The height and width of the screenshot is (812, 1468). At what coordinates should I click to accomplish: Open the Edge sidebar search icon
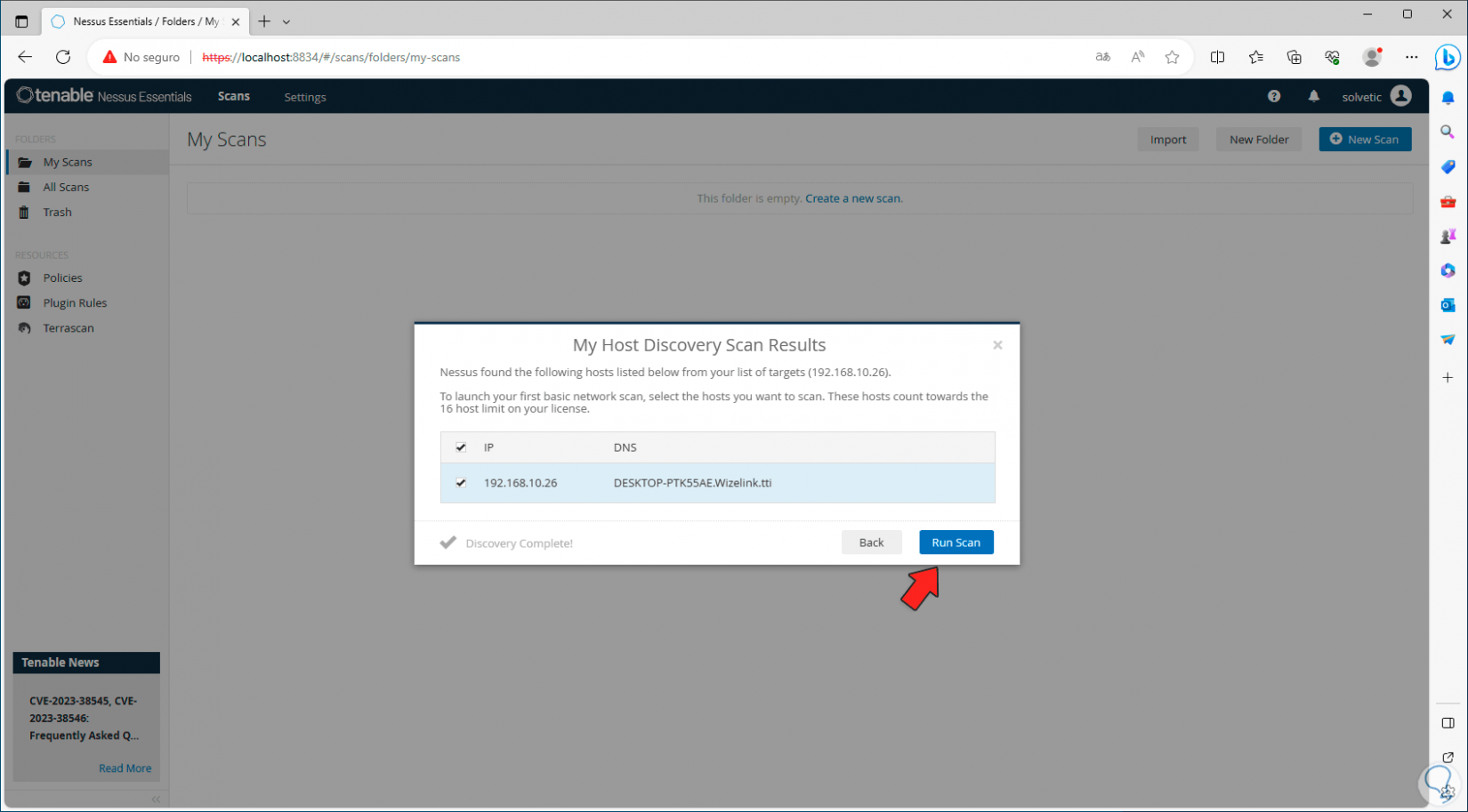[x=1448, y=132]
